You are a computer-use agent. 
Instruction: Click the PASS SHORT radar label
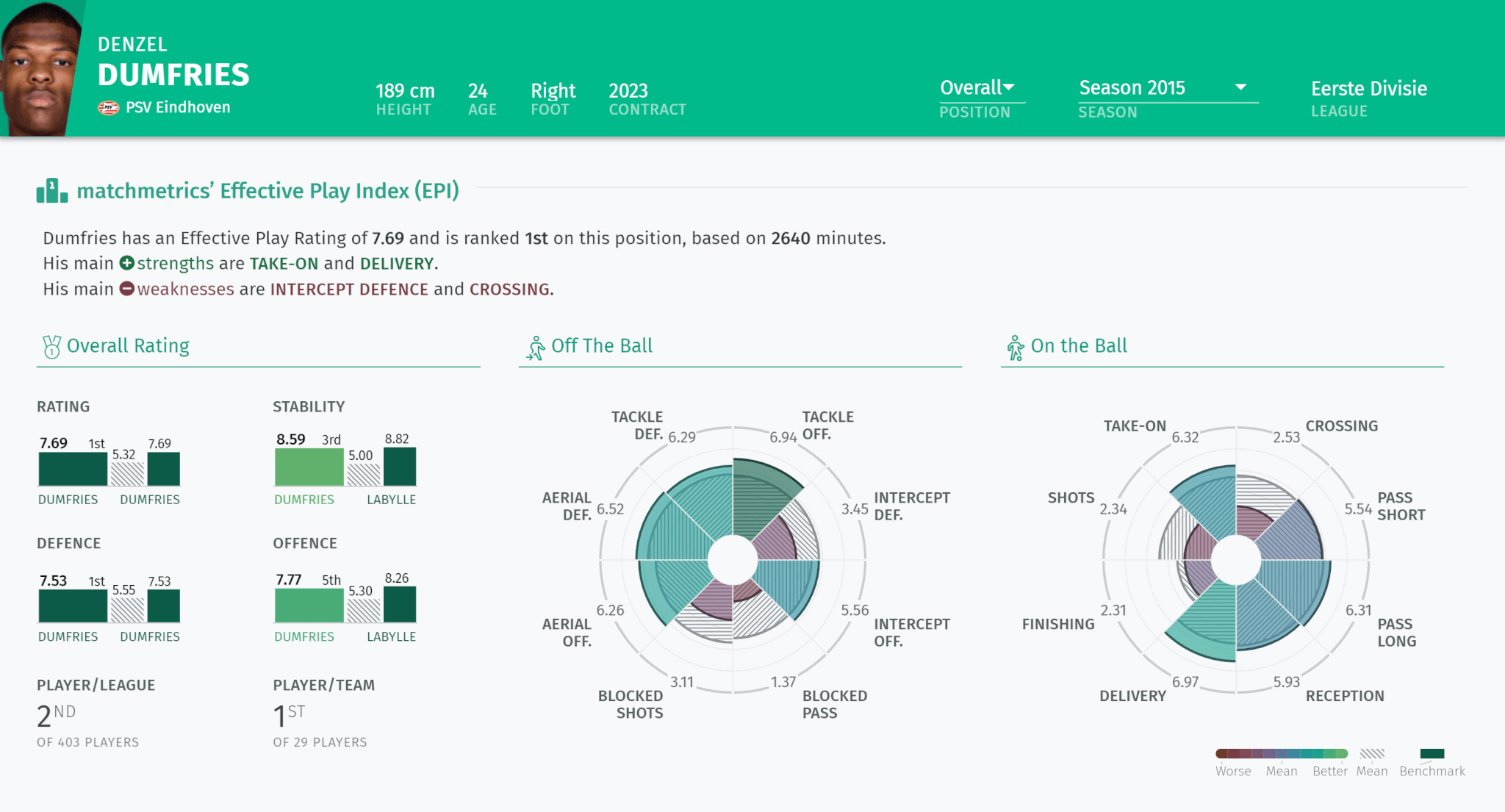pyautogui.click(x=1401, y=506)
